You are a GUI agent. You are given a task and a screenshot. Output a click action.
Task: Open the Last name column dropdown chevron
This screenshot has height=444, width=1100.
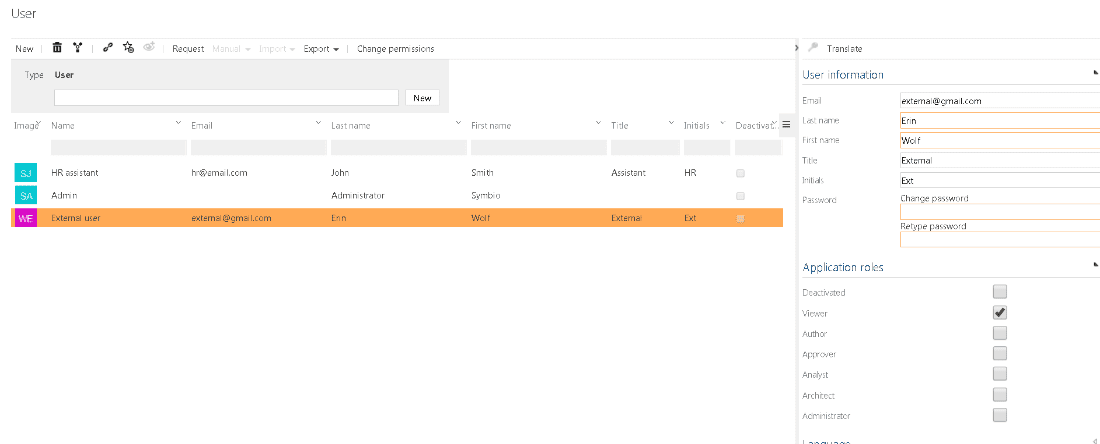tap(458, 123)
